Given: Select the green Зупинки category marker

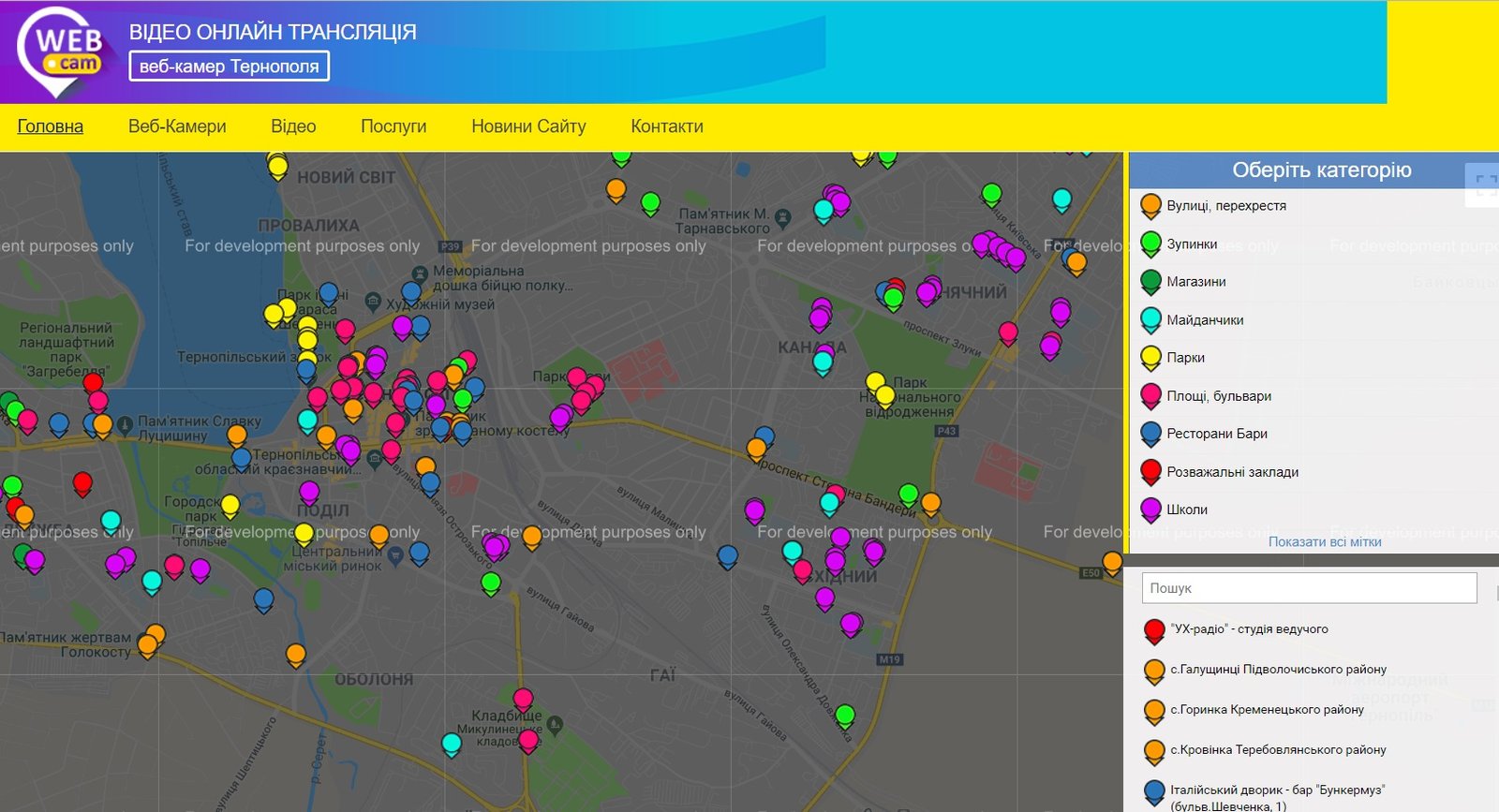Looking at the screenshot, I should [x=1151, y=244].
